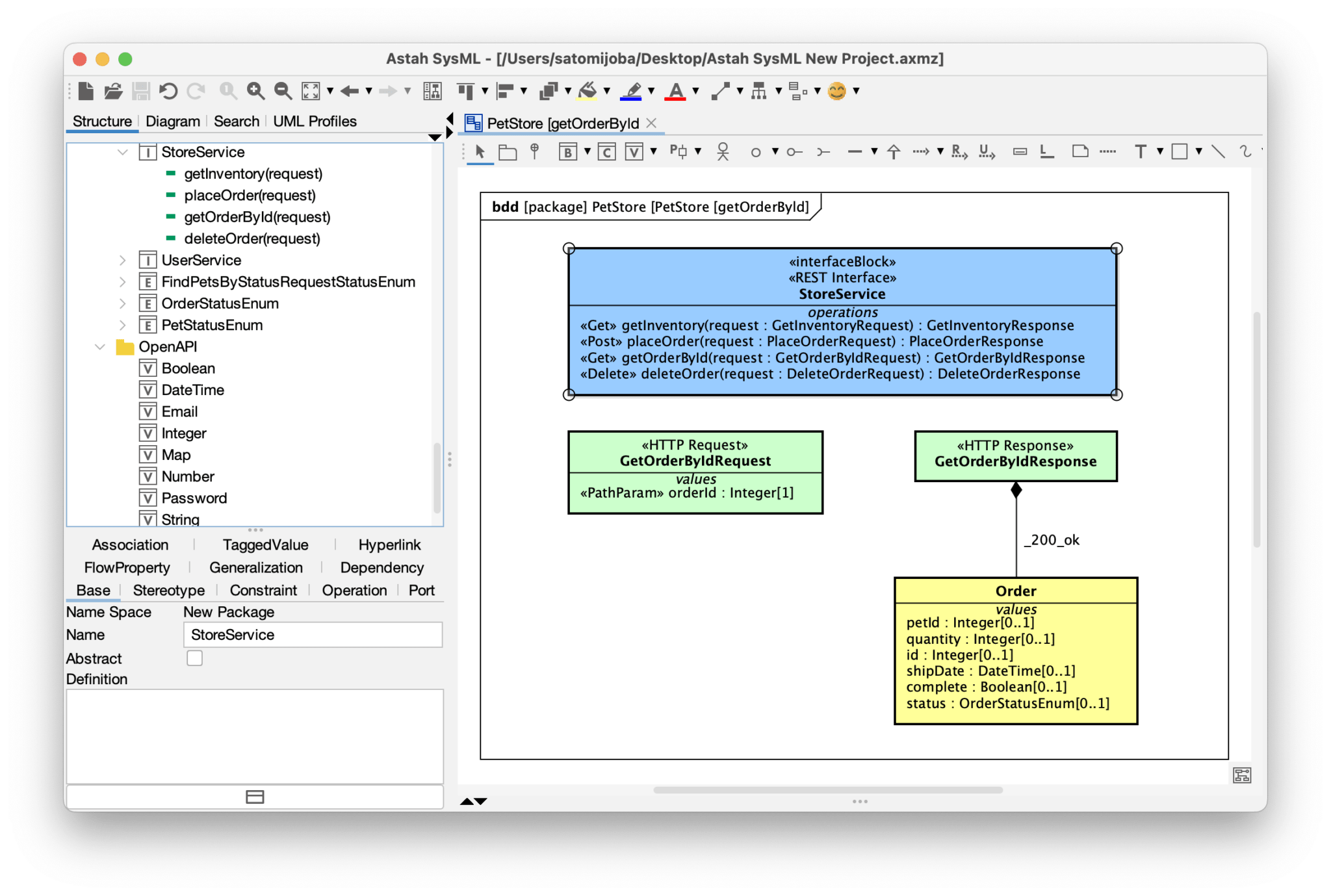Select the ValueType tool in diagram toolbar
This screenshot has width=1331, height=896.
pyautogui.click(x=633, y=151)
